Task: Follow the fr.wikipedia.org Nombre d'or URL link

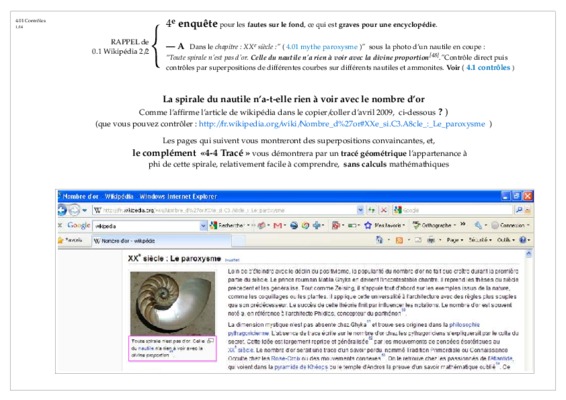Action: coord(342,124)
